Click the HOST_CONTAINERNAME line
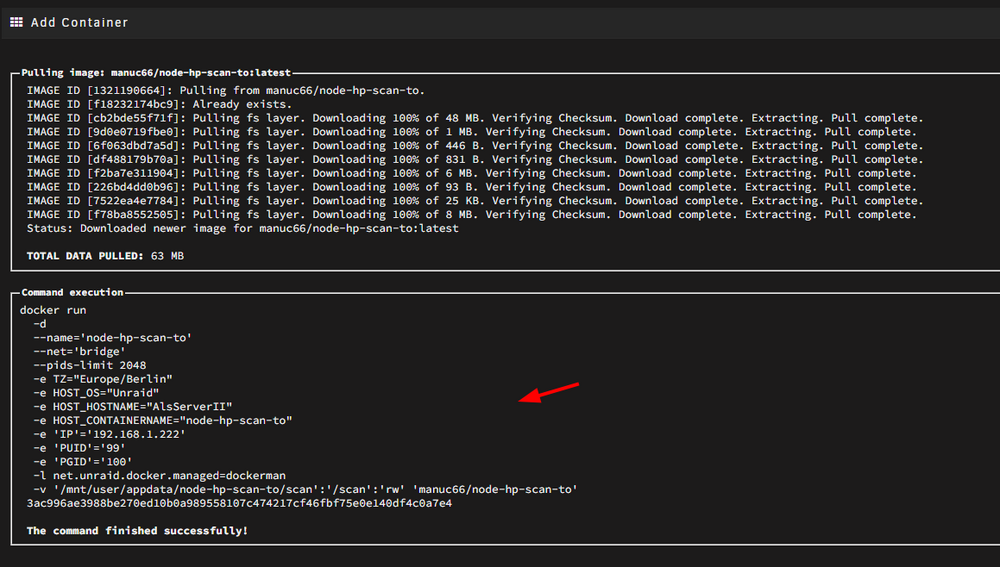The height and width of the screenshot is (567, 1000). 163,420
